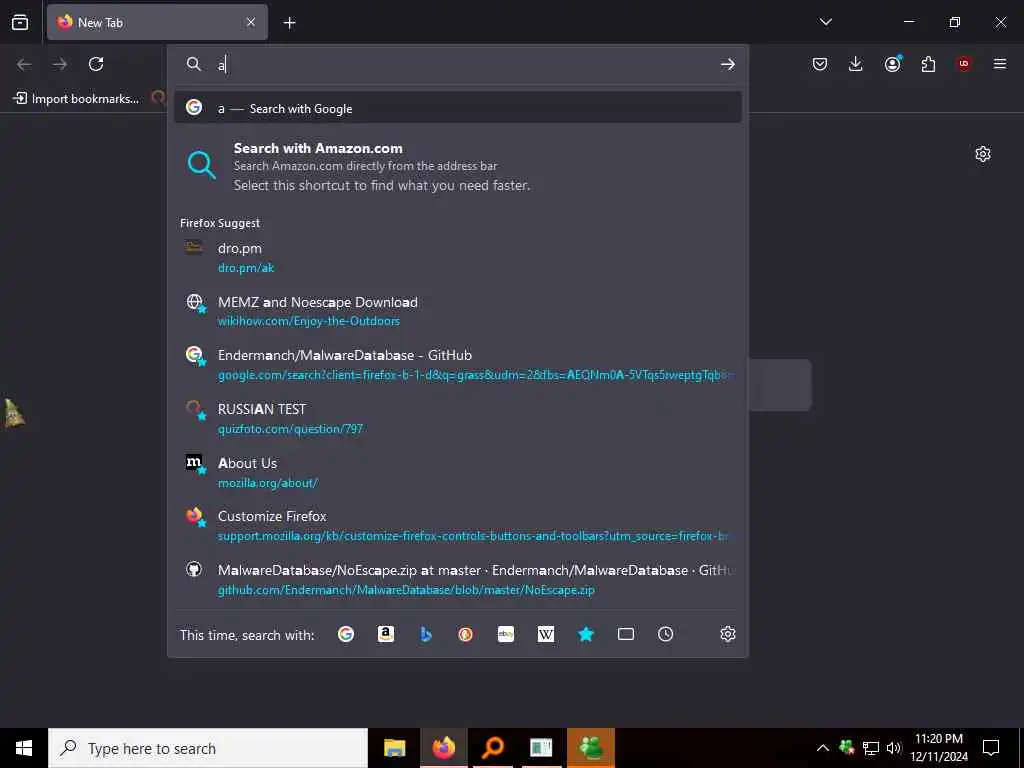This screenshot has height=768, width=1024.
Task: Search this time with Bing icon
Action: point(426,634)
